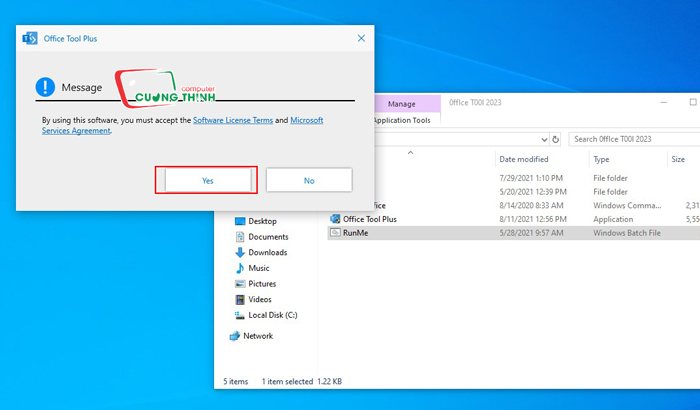This screenshot has height=410, width=700.
Task: Click the Network icon in sidebar
Action: [235, 336]
